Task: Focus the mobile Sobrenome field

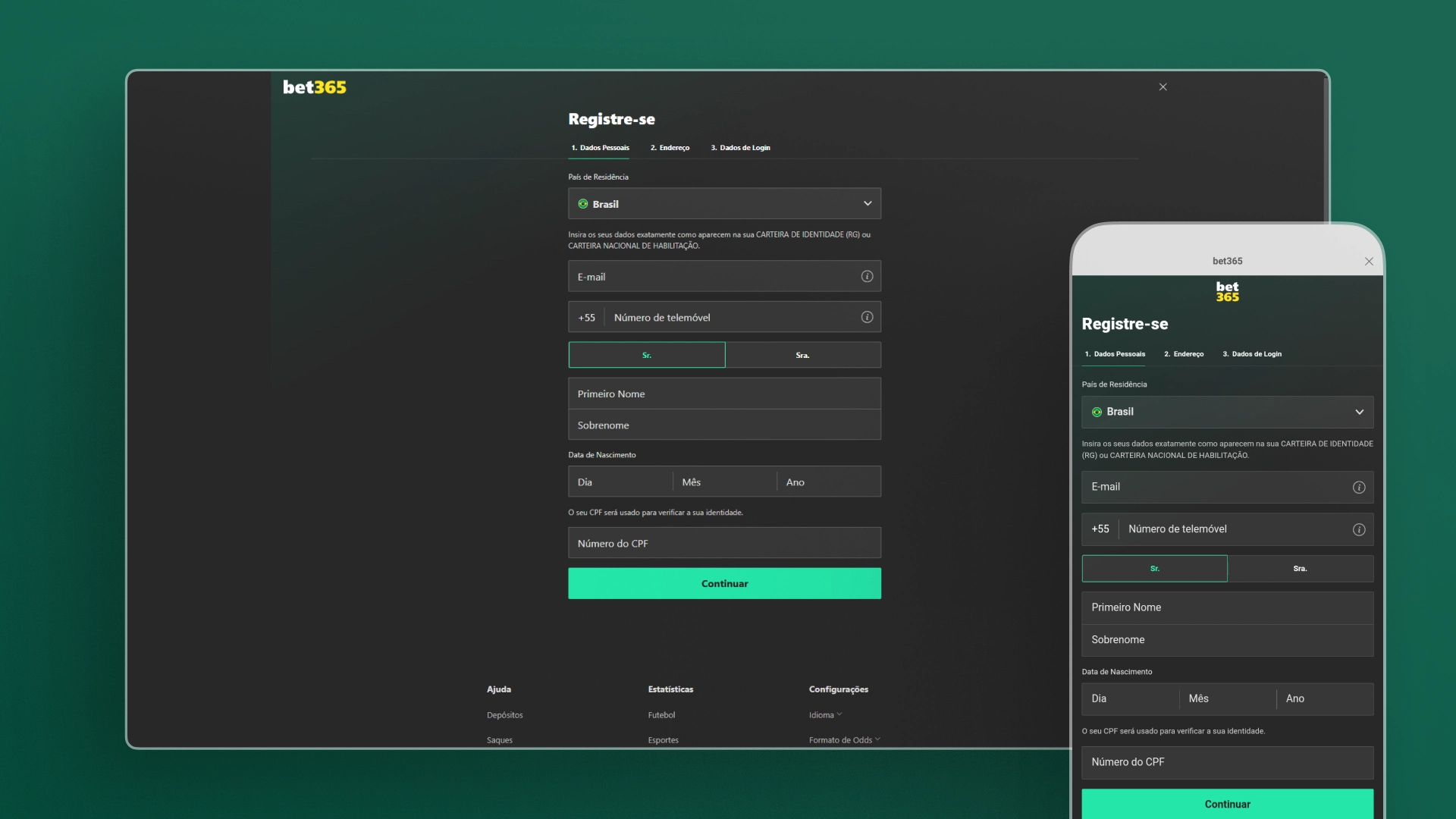Action: (1227, 640)
